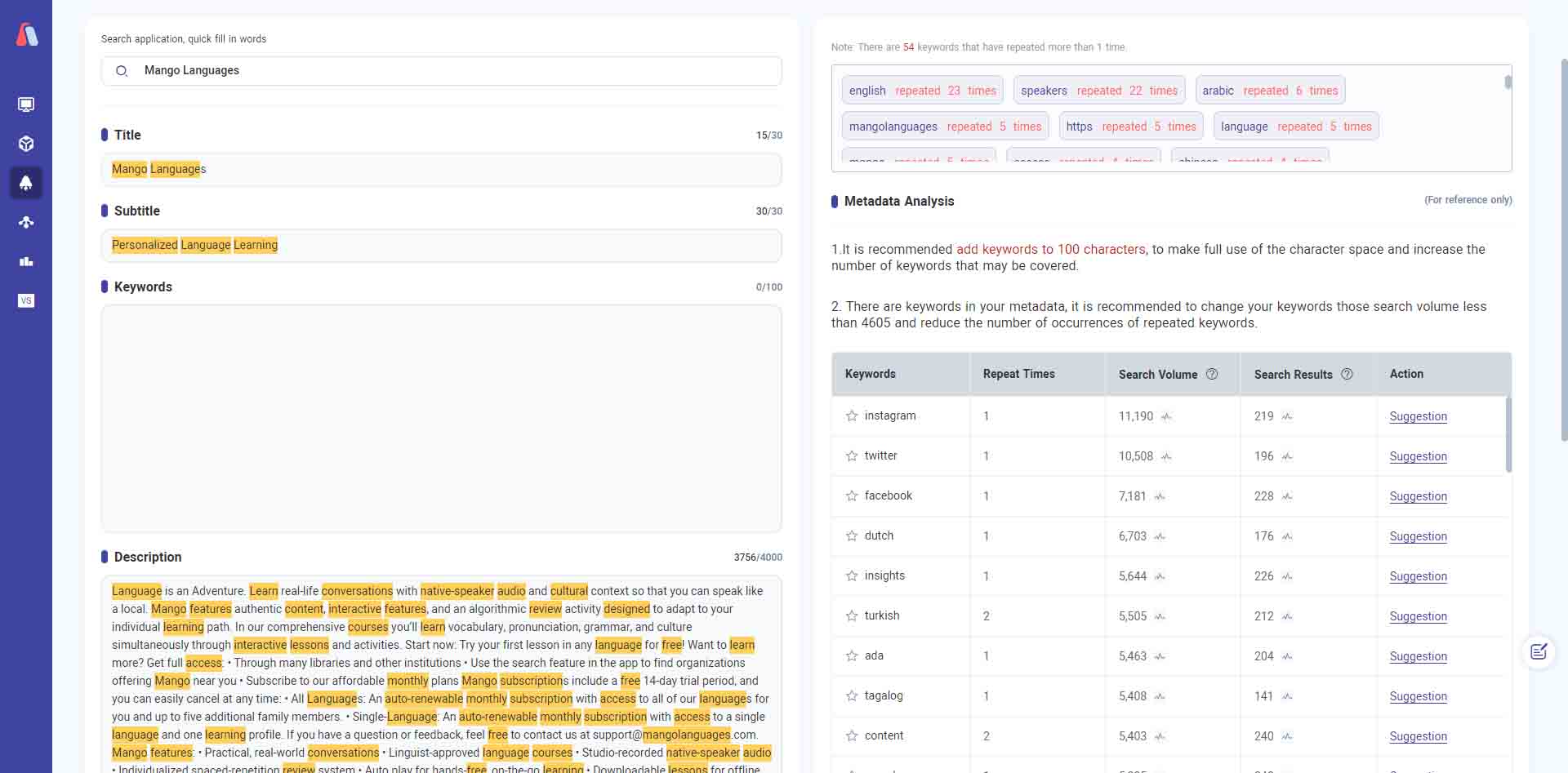Image resolution: width=1568 pixels, height=773 pixels.
Task: Star the instagram keyword
Action: [x=852, y=415]
